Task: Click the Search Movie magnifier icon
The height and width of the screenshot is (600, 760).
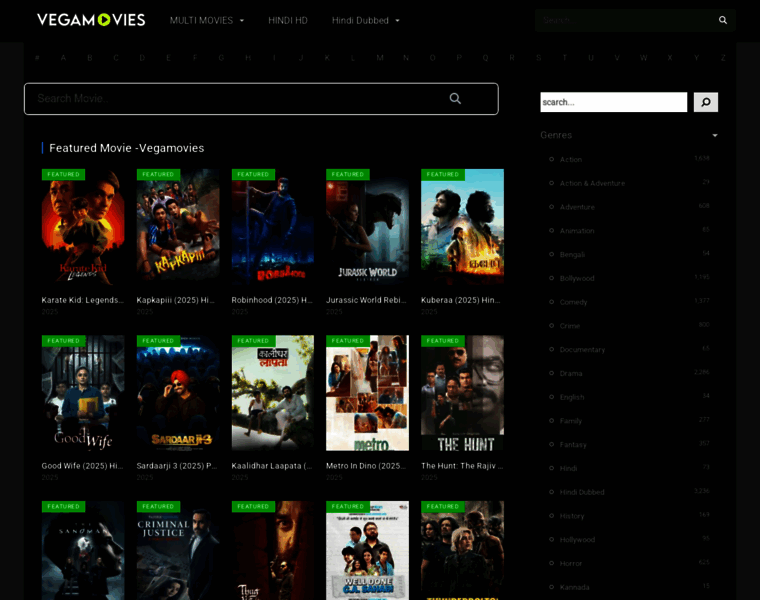Action: coord(455,98)
